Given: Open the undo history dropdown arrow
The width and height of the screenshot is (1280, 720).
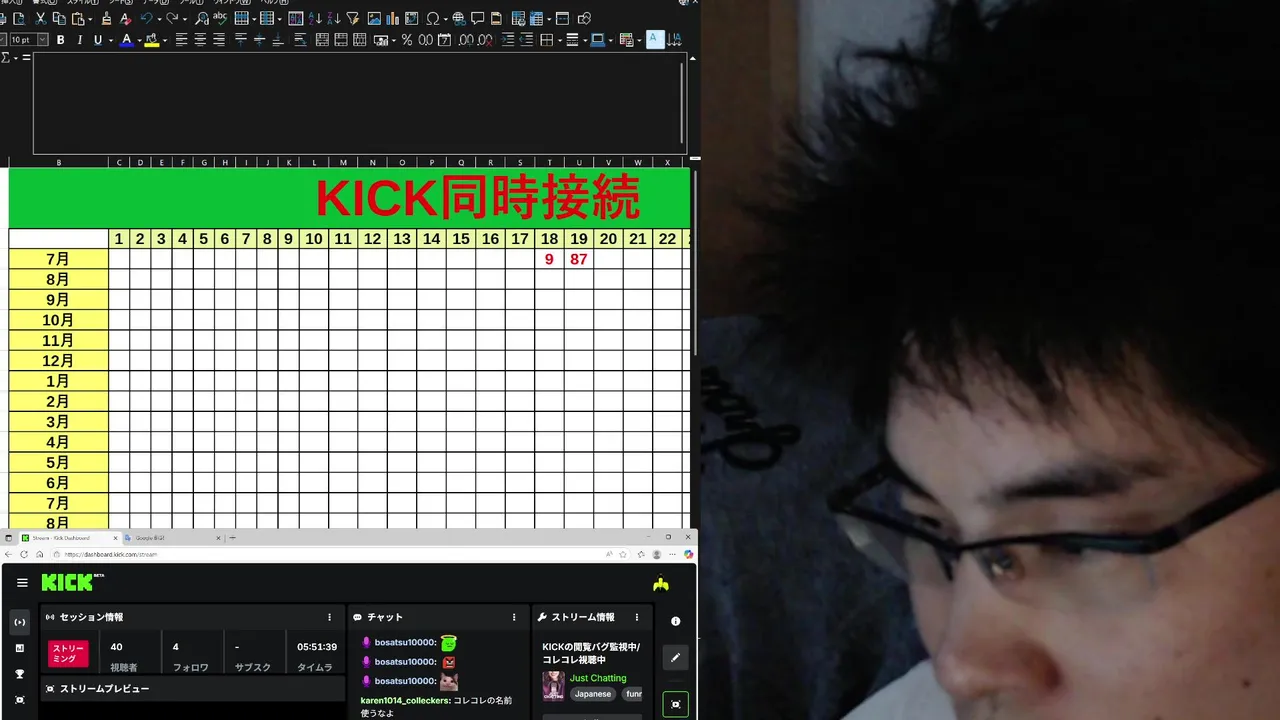Looking at the screenshot, I should point(159,19).
